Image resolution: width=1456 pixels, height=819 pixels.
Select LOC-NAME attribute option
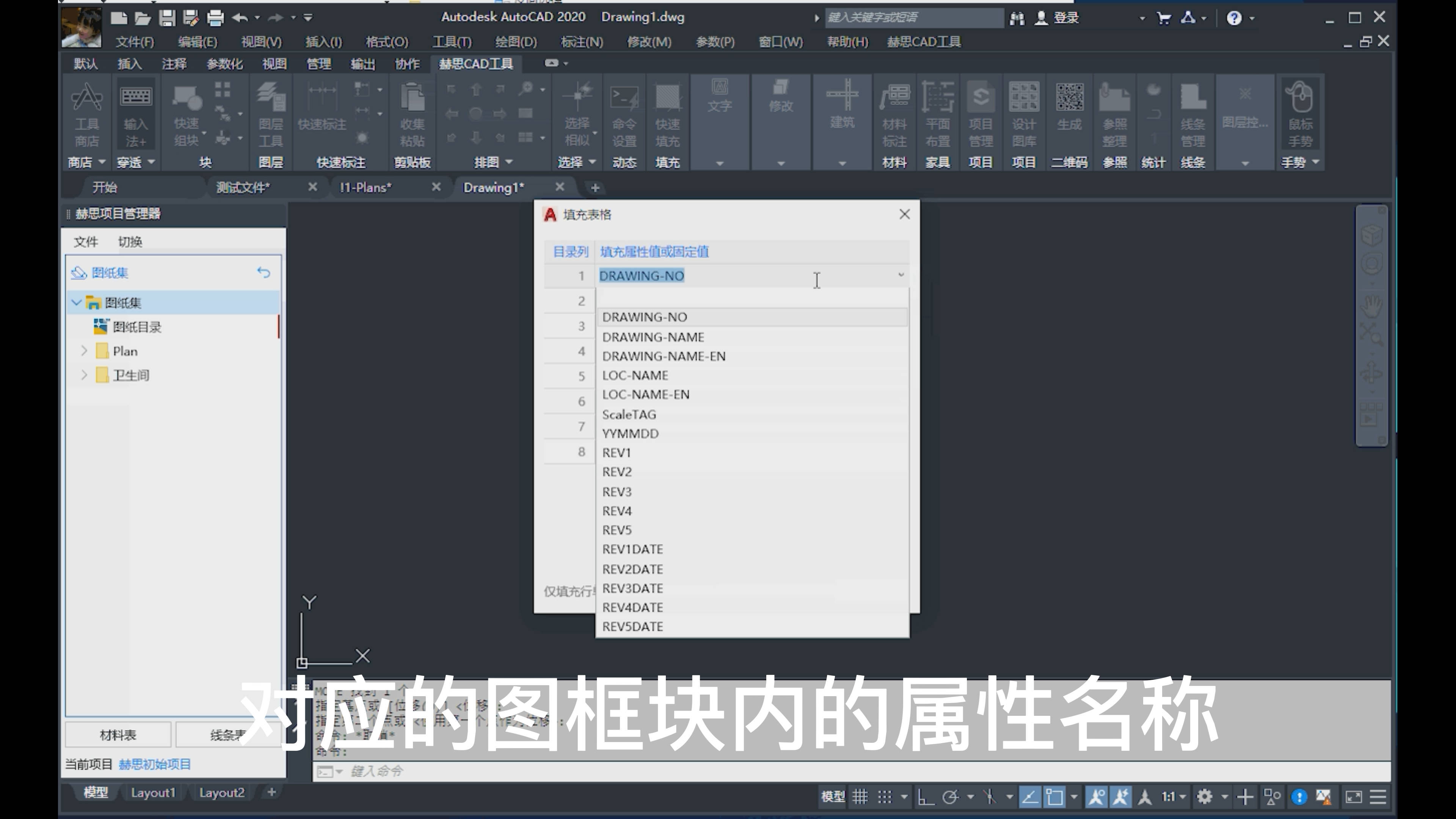[635, 375]
